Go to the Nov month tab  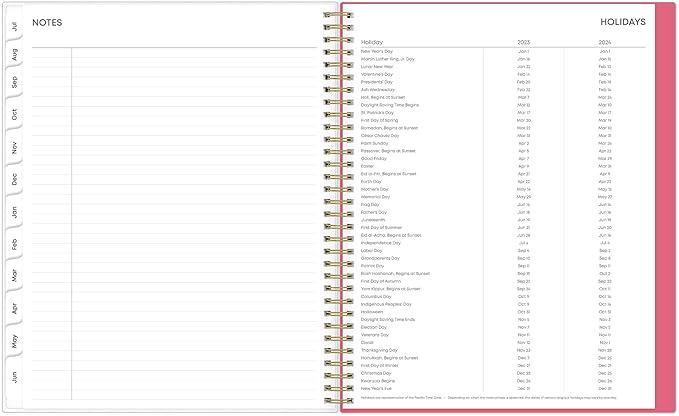13,148
